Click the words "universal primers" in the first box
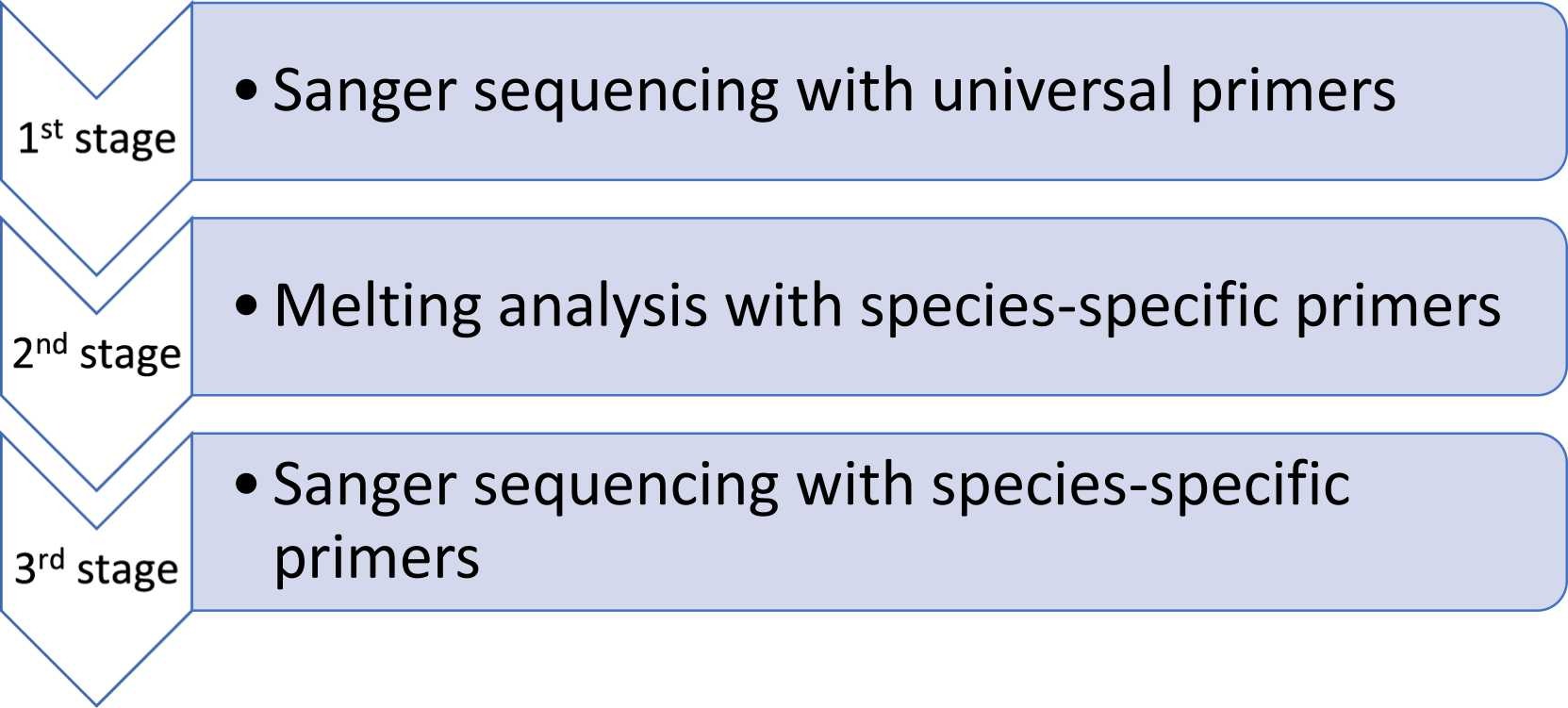 pos(1164,91)
